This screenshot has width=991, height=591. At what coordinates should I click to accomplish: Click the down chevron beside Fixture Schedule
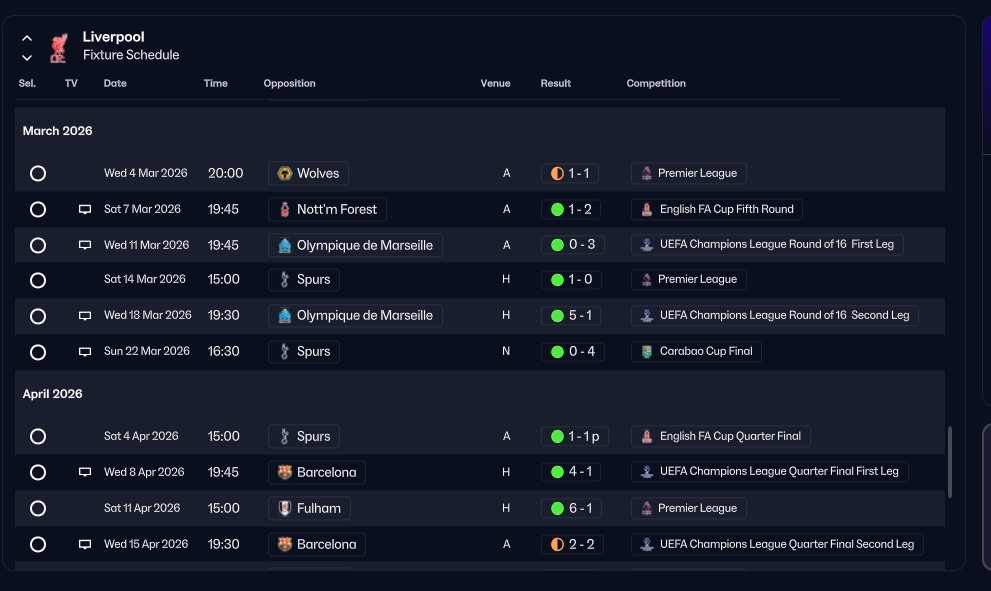(27, 58)
